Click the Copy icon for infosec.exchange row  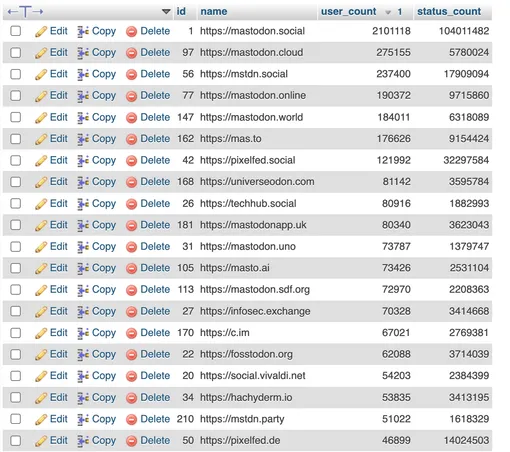point(83,312)
